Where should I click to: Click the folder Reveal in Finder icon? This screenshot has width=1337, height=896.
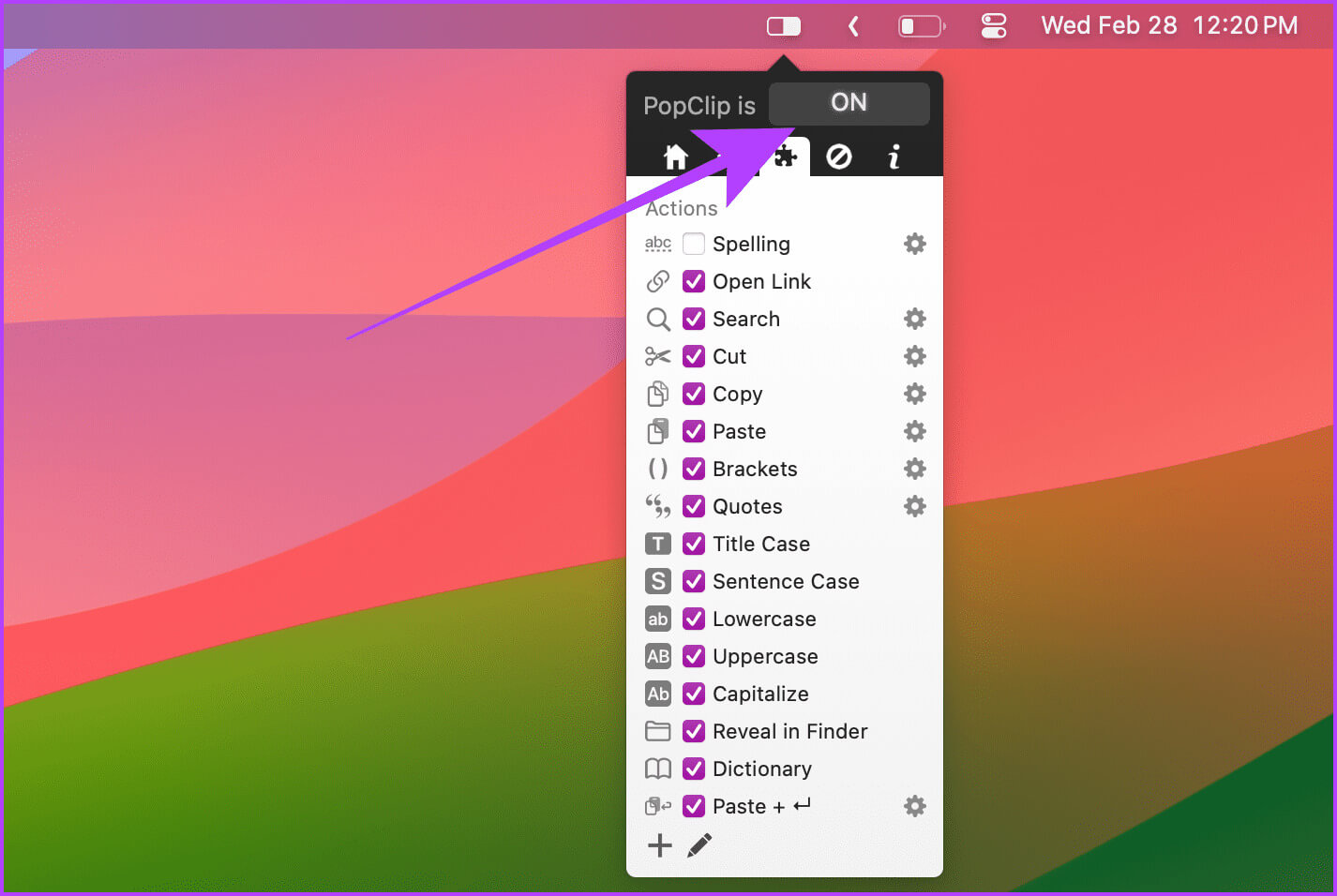658,731
